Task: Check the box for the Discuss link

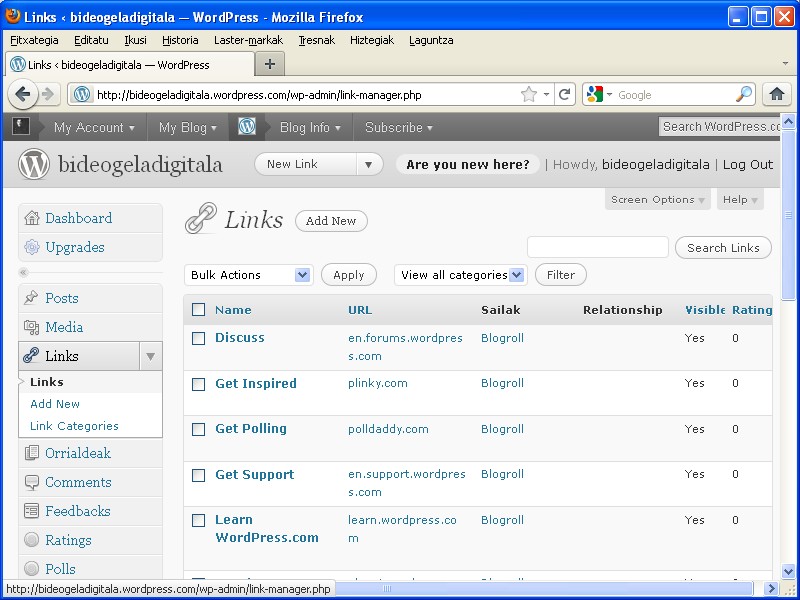Action: (198, 338)
